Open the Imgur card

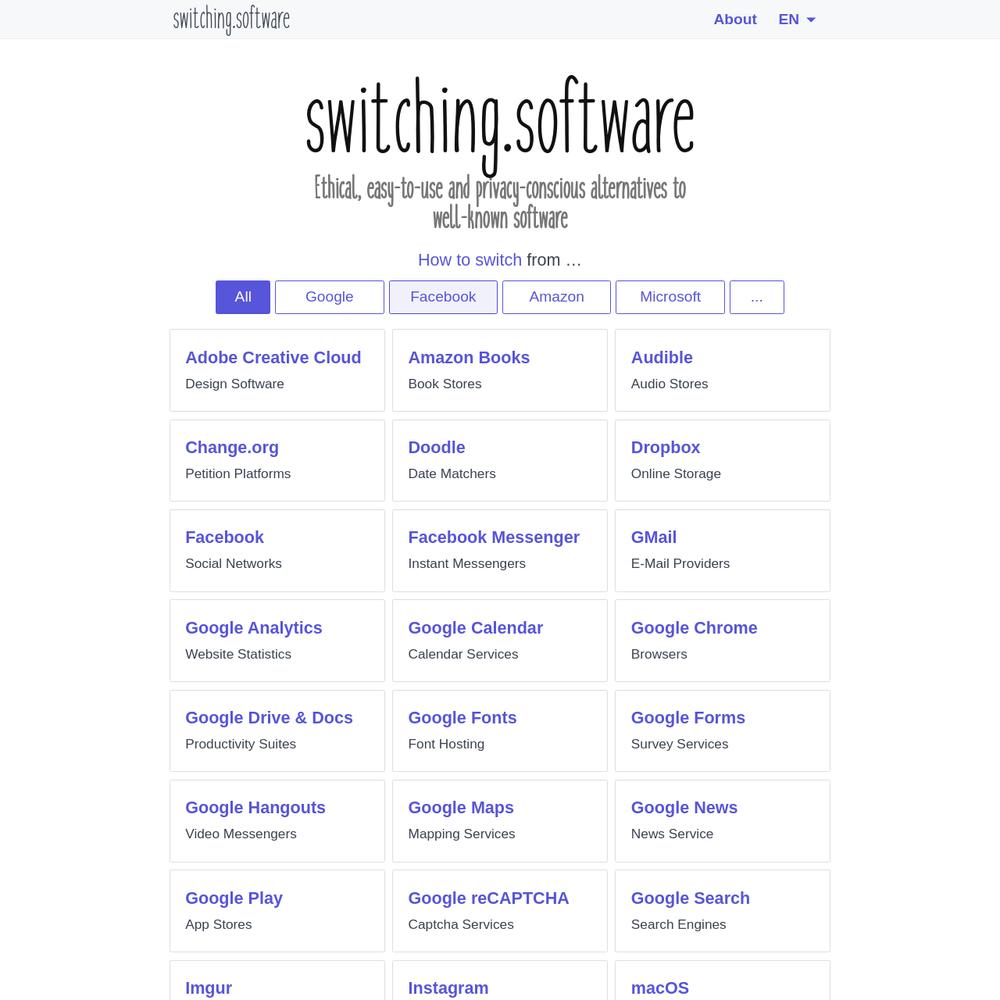277,980
